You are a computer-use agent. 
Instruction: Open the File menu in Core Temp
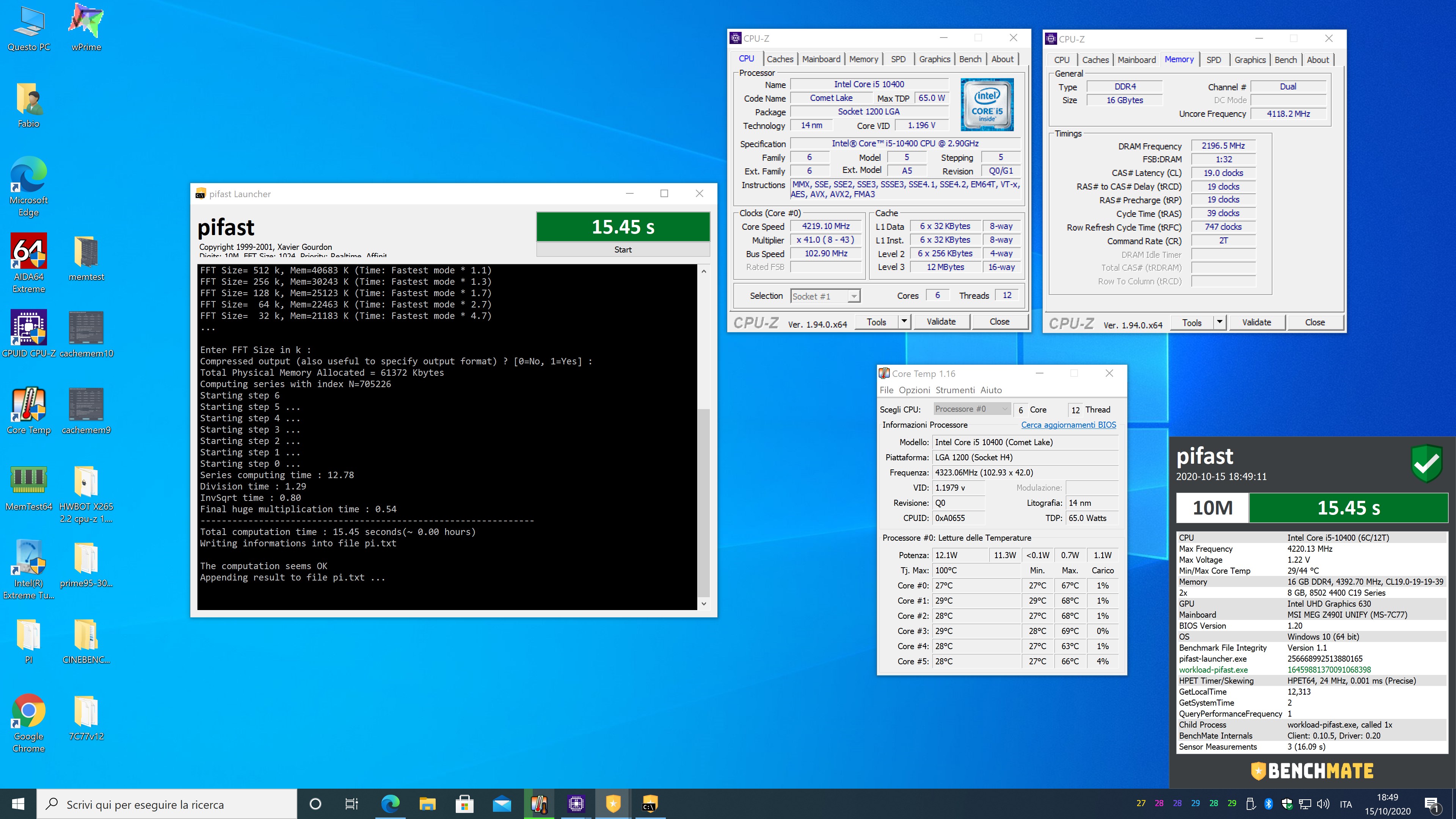coord(886,390)
